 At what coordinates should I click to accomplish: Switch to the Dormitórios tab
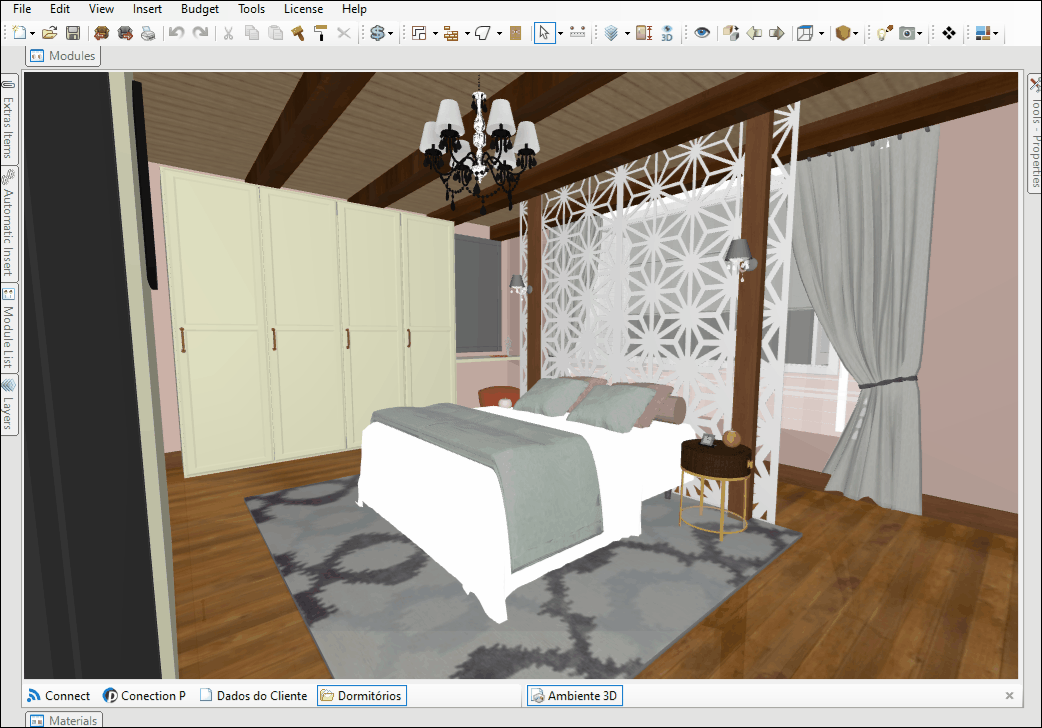pos(362,695)
